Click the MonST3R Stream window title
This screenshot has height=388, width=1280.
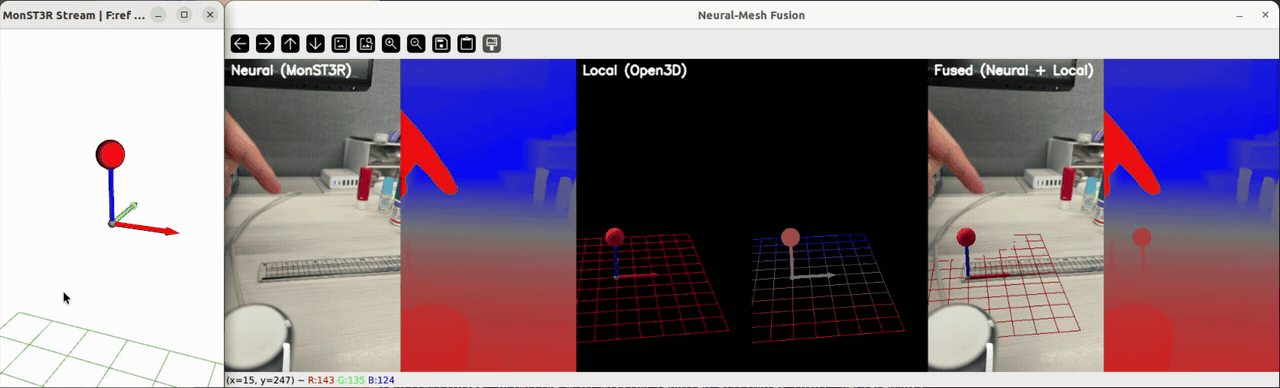point(74,15)
